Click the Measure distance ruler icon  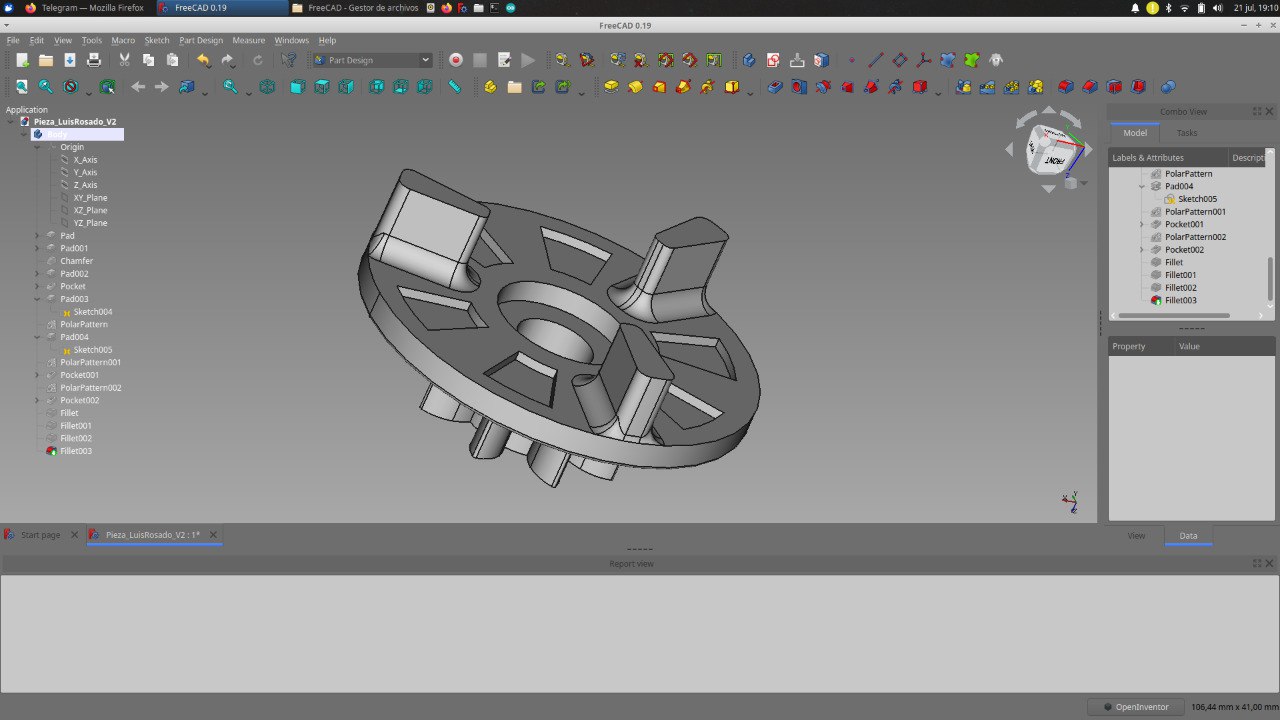tap(454, 87)
